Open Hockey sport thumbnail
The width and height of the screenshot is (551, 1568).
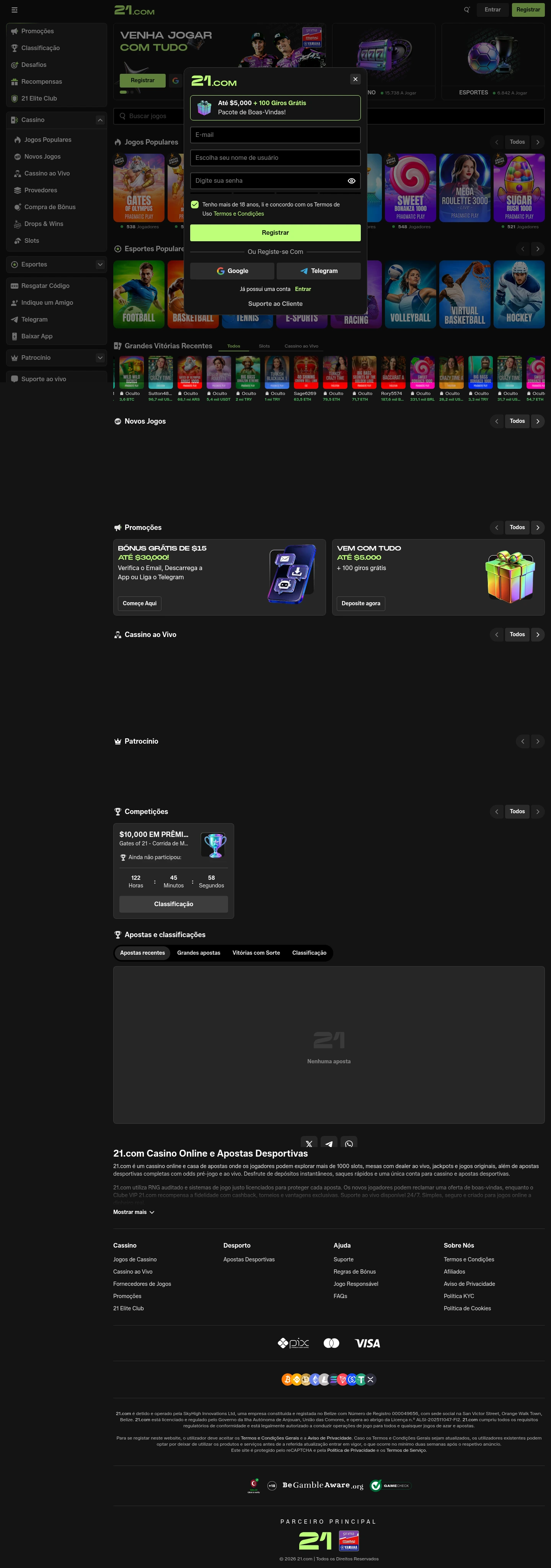[x=519, y=295]
